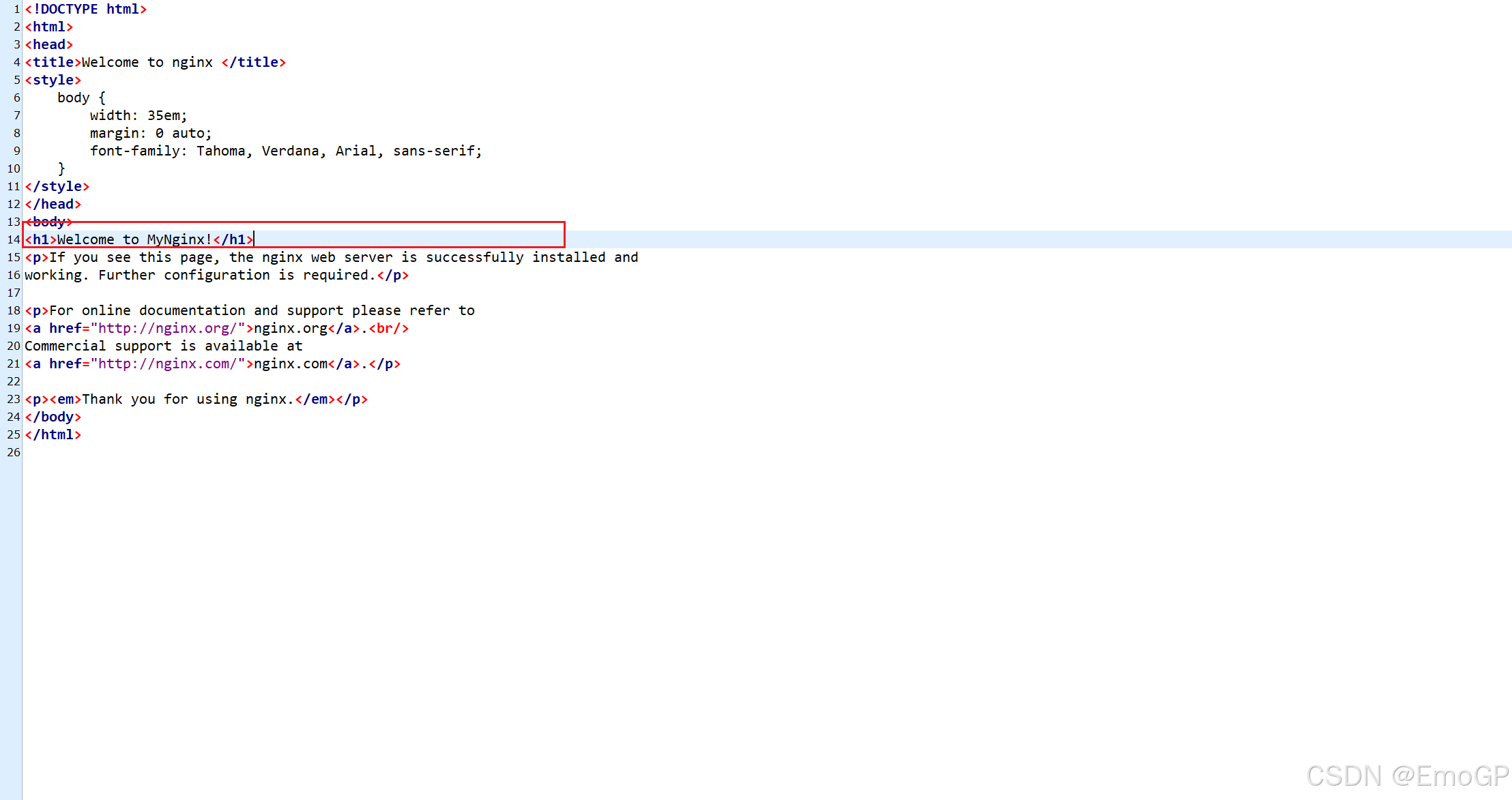Click the 'For online documentation and support' line
Screen dimensions: 1512x800
[x=250, y=310]
